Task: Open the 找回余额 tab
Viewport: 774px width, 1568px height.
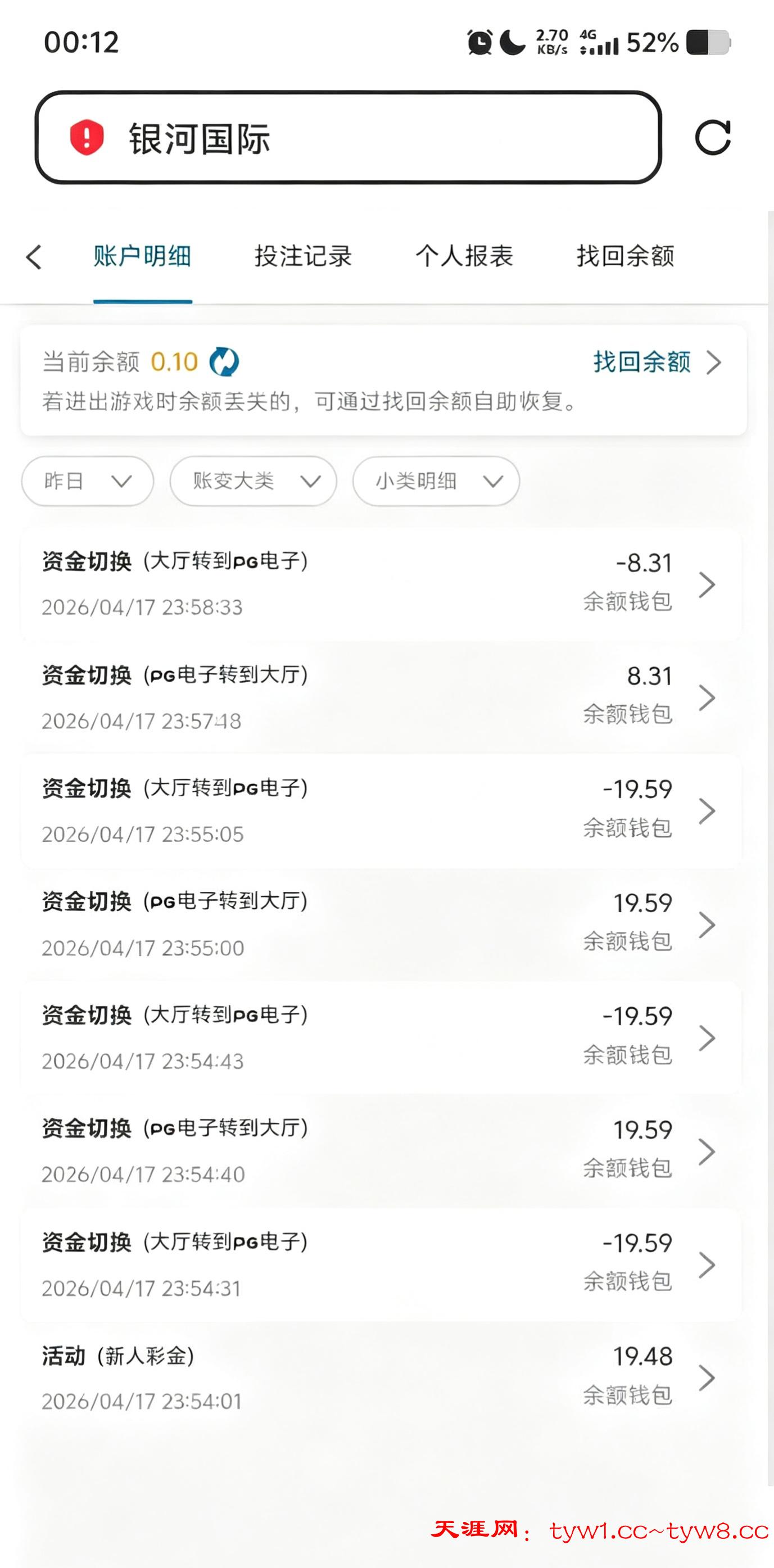Action: pyautogui.click(x=626, y=256)
